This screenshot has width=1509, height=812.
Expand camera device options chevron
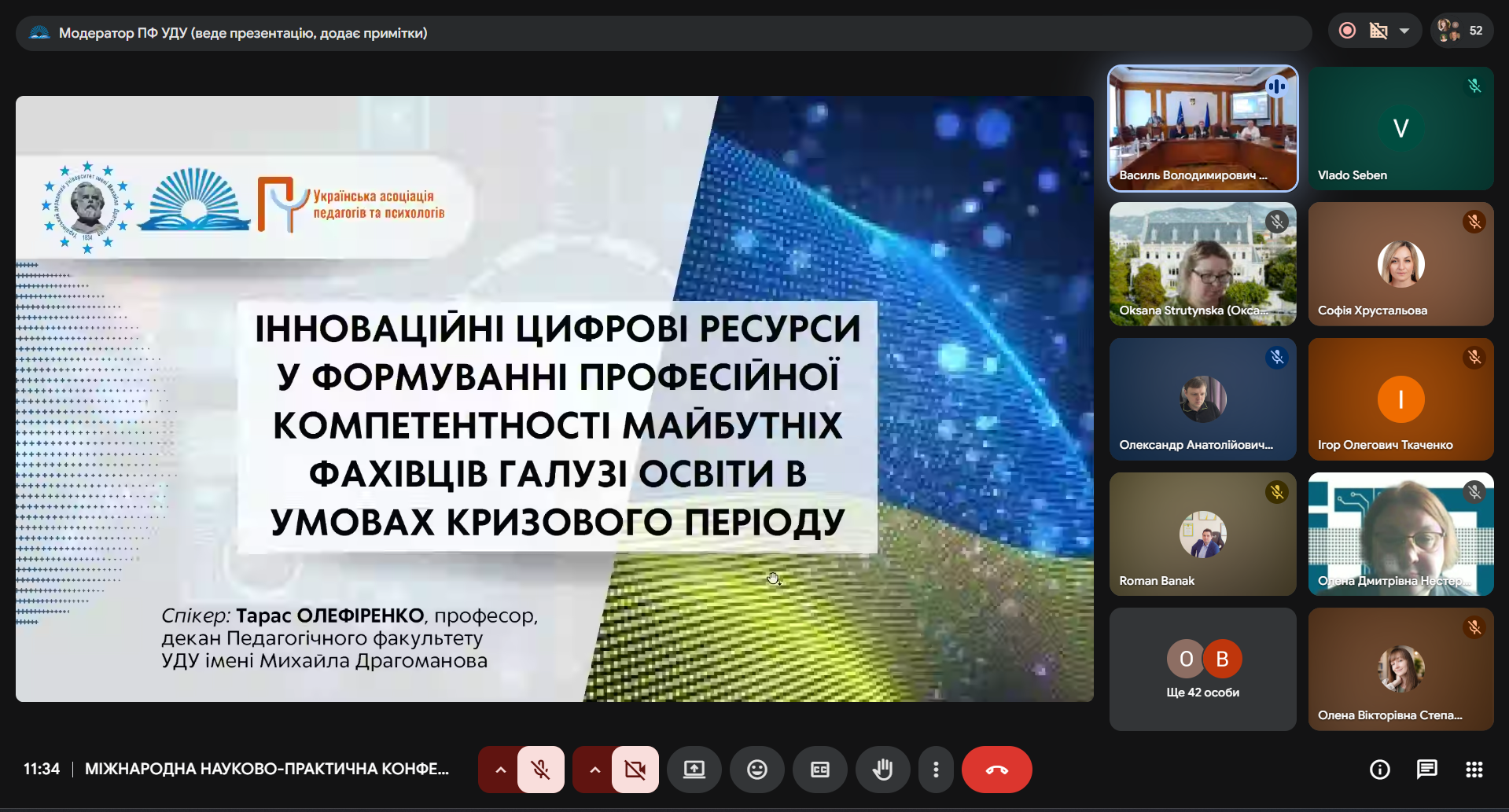594,770
